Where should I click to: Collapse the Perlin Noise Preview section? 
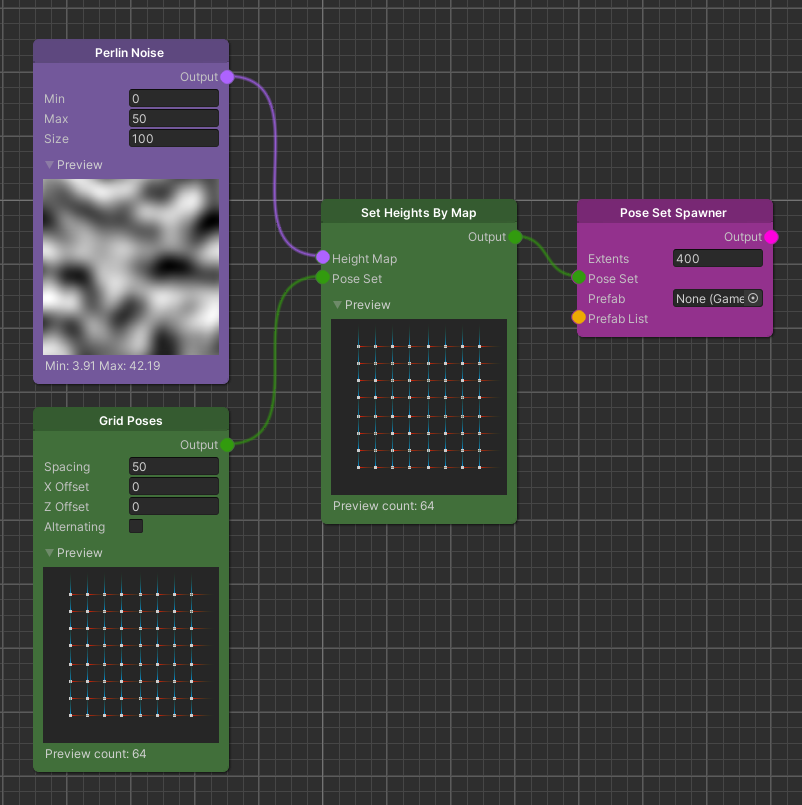pos(49,164)
